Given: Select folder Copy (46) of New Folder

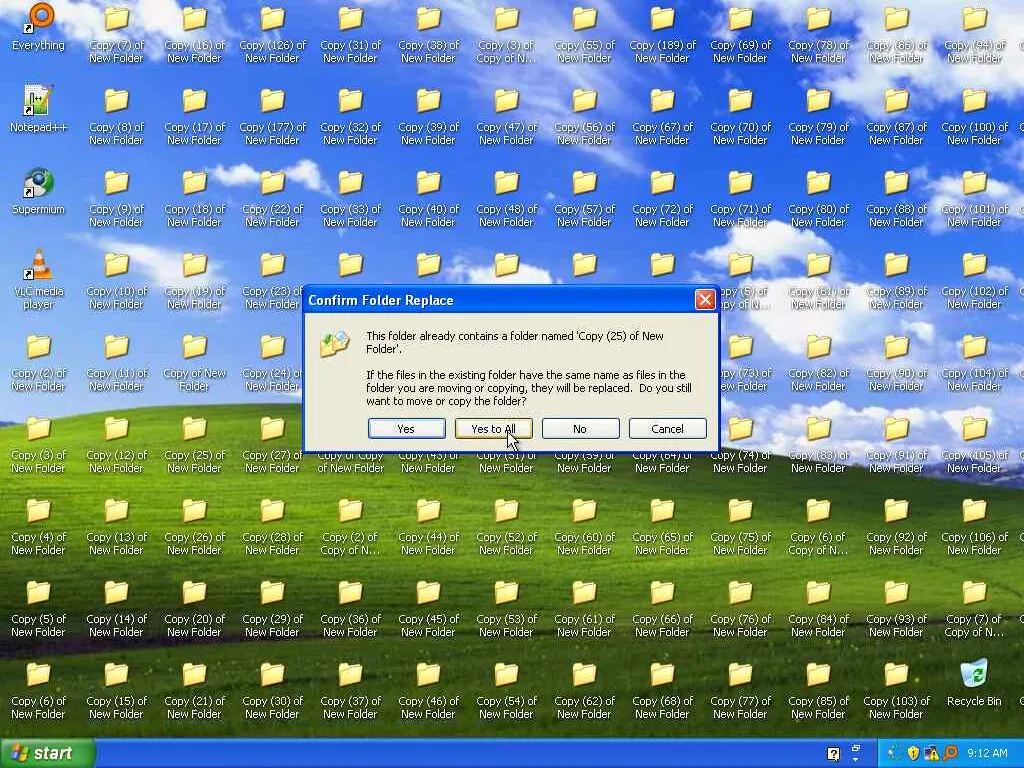Looking at the screenshot, I should pyautogui.click(x=428, y=691).
